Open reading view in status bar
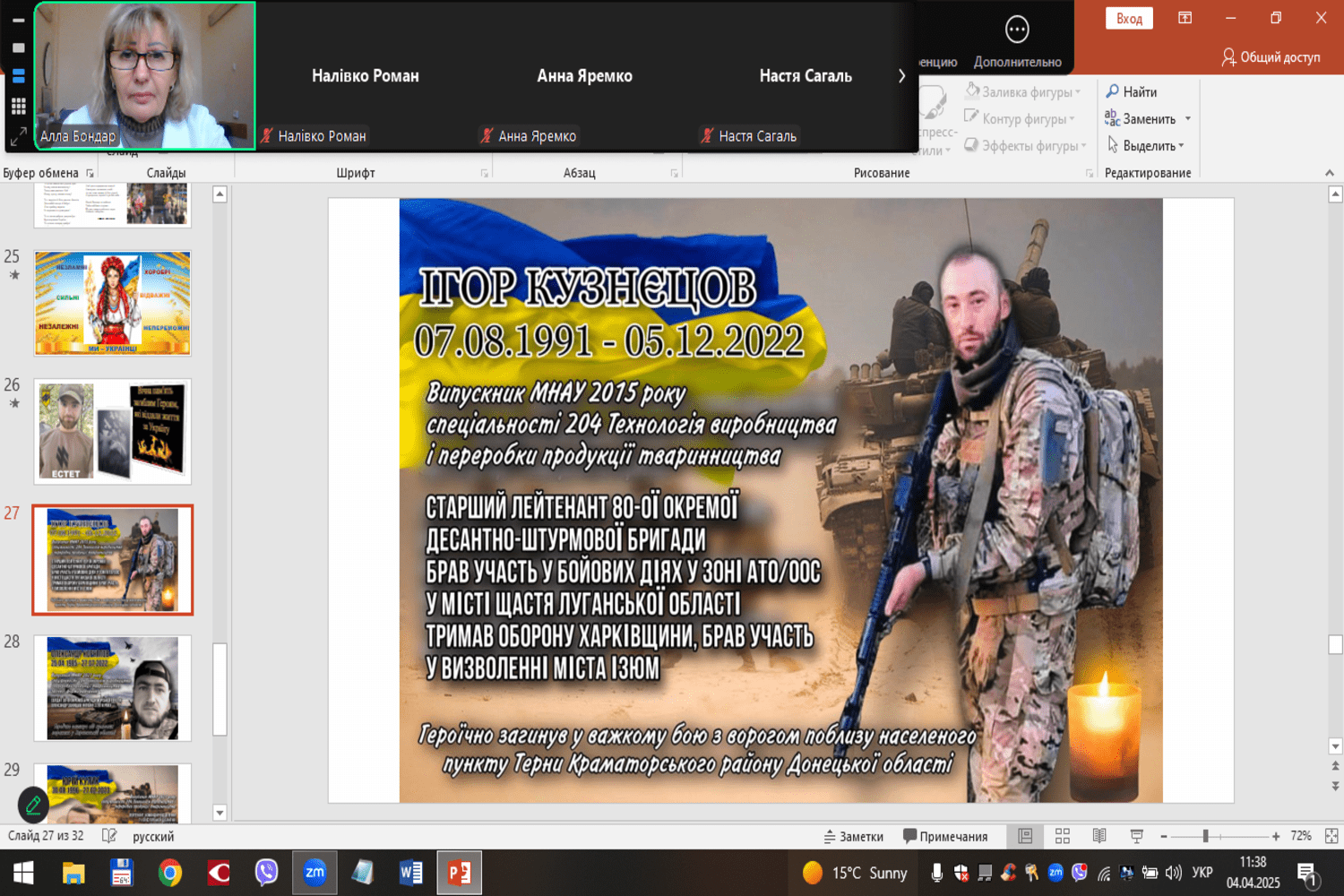1344x896 pixels. 1099,836
